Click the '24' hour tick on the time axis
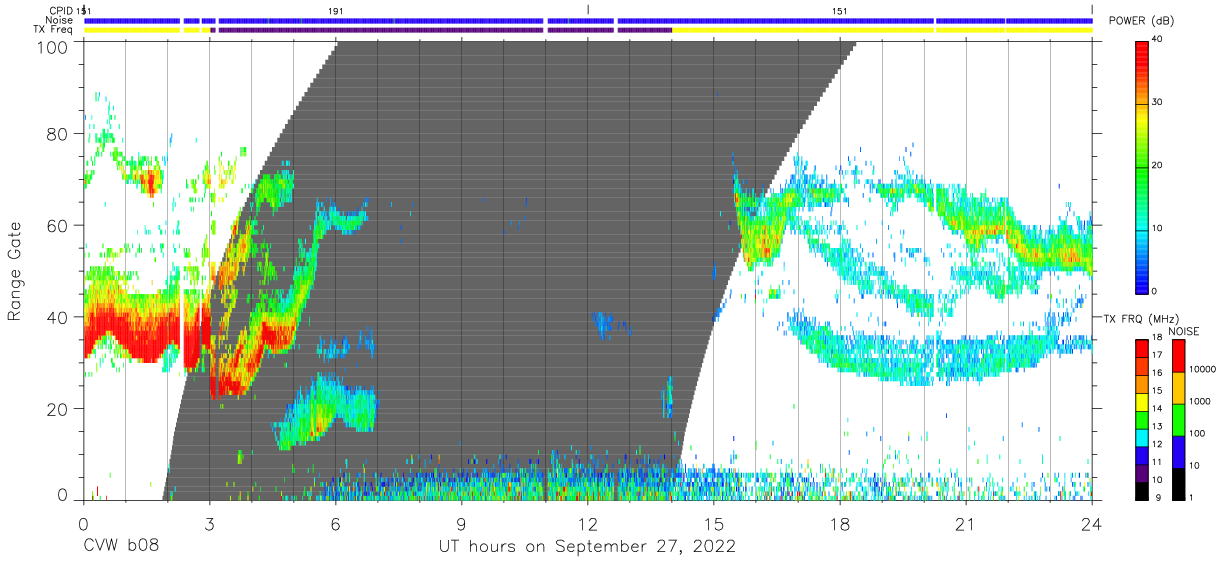This screenshot has height=567, width=1228. pyautogui.click(x=1091, y=523)
